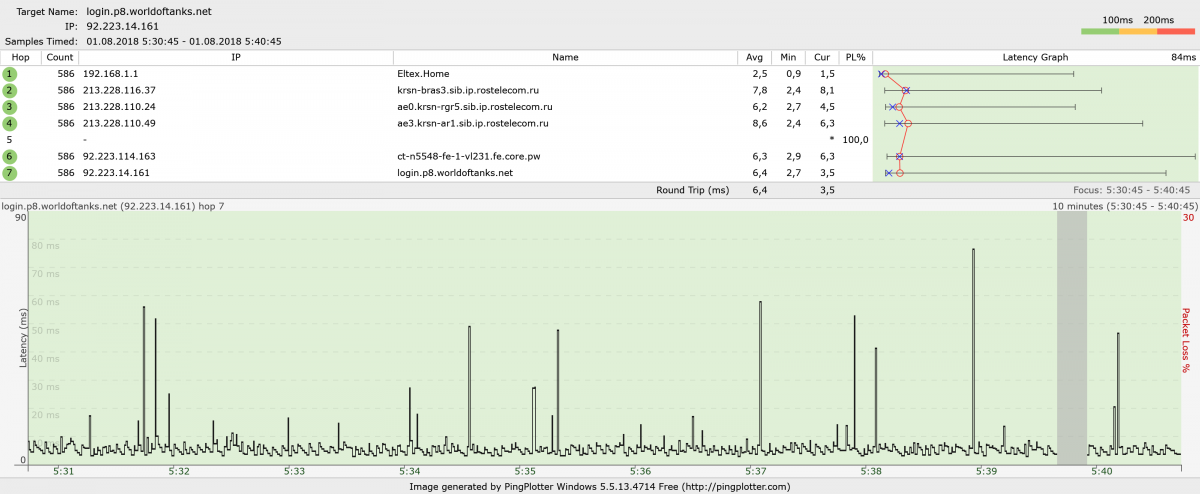Select the Eltex.Home hop row name
The height and width of the screenshot is (494, 1200).
click(x=421, y=74)
